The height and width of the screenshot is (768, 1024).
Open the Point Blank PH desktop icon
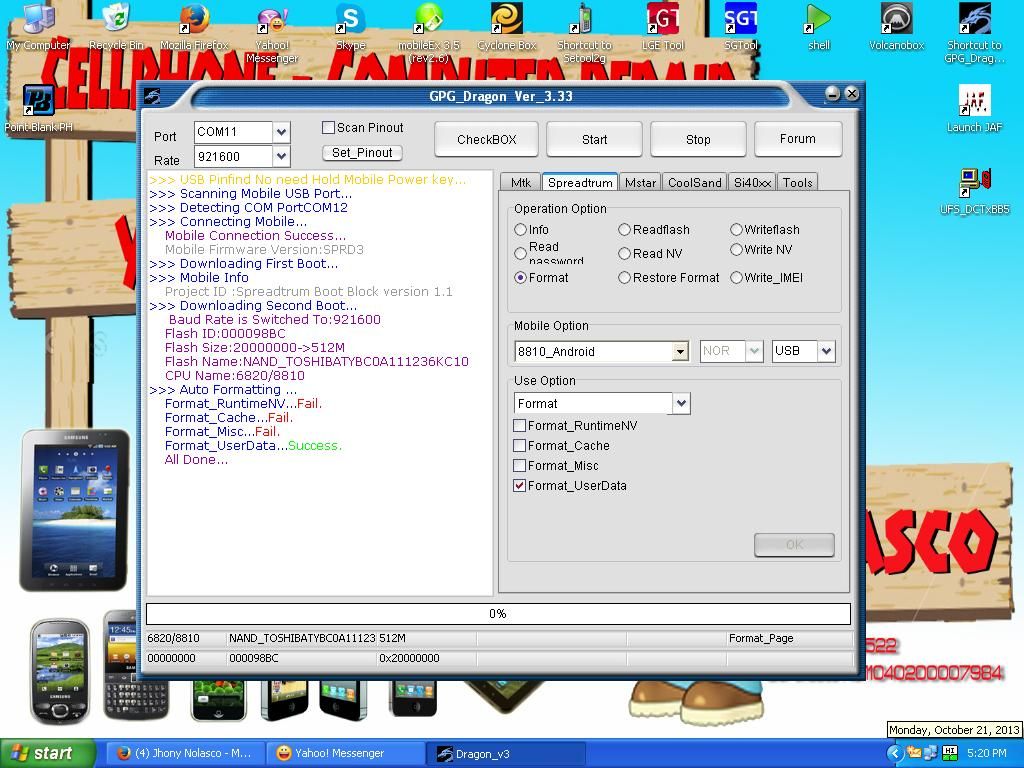pos(38,102)
